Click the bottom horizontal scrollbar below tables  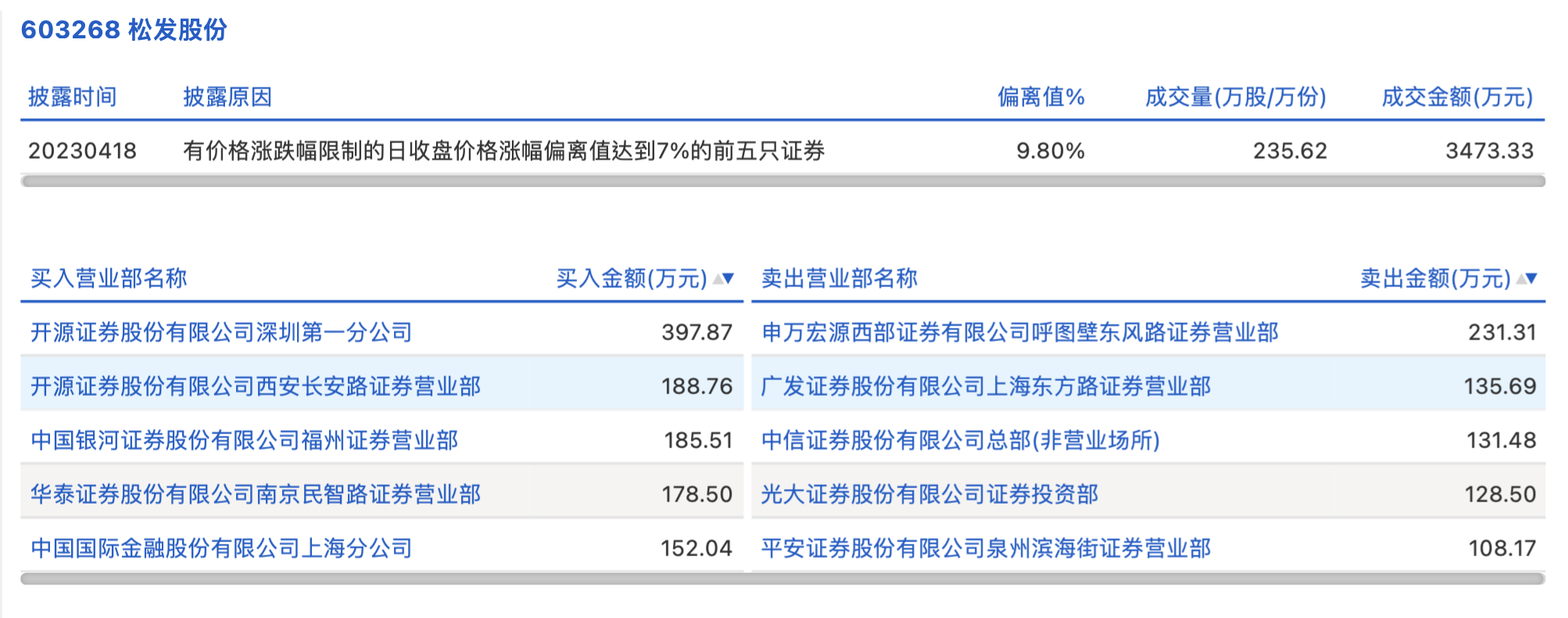coord(782,579)
